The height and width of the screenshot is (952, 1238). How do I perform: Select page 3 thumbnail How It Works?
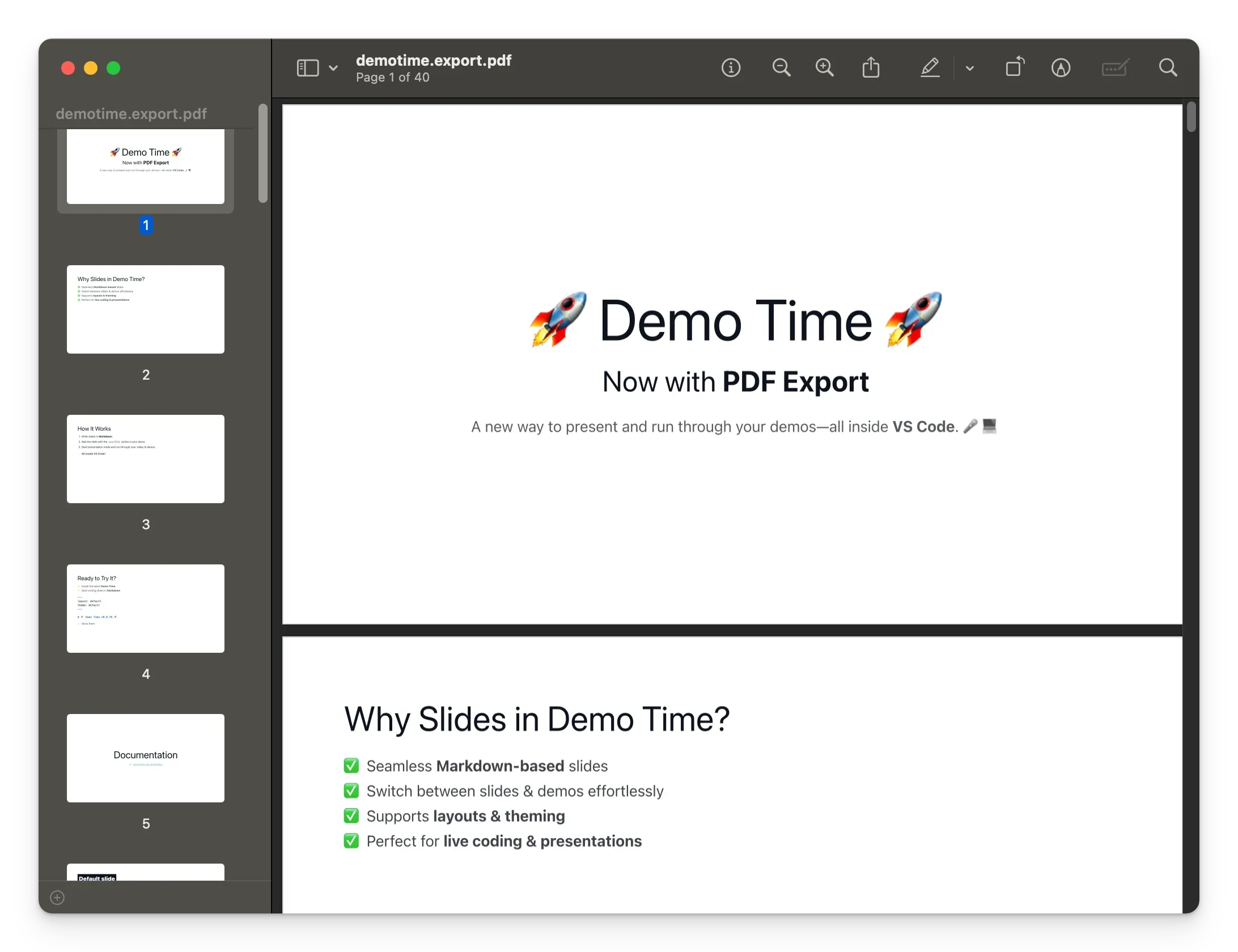coord(146,459)
